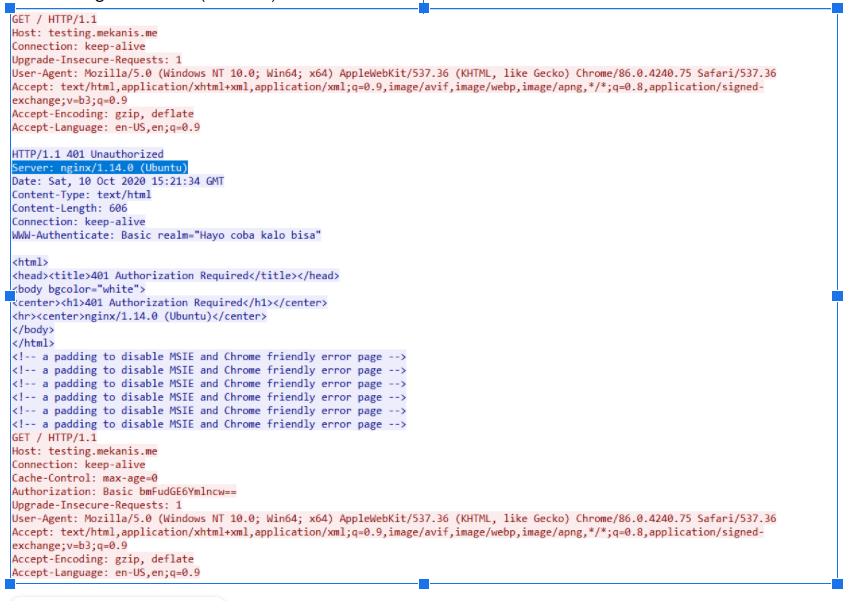The width and height of the screenshot is (849, 601).
Task: Click the <hr><center>nginx/1.14.0 (Ubuntu) line
Action: (x=139, y=316)
